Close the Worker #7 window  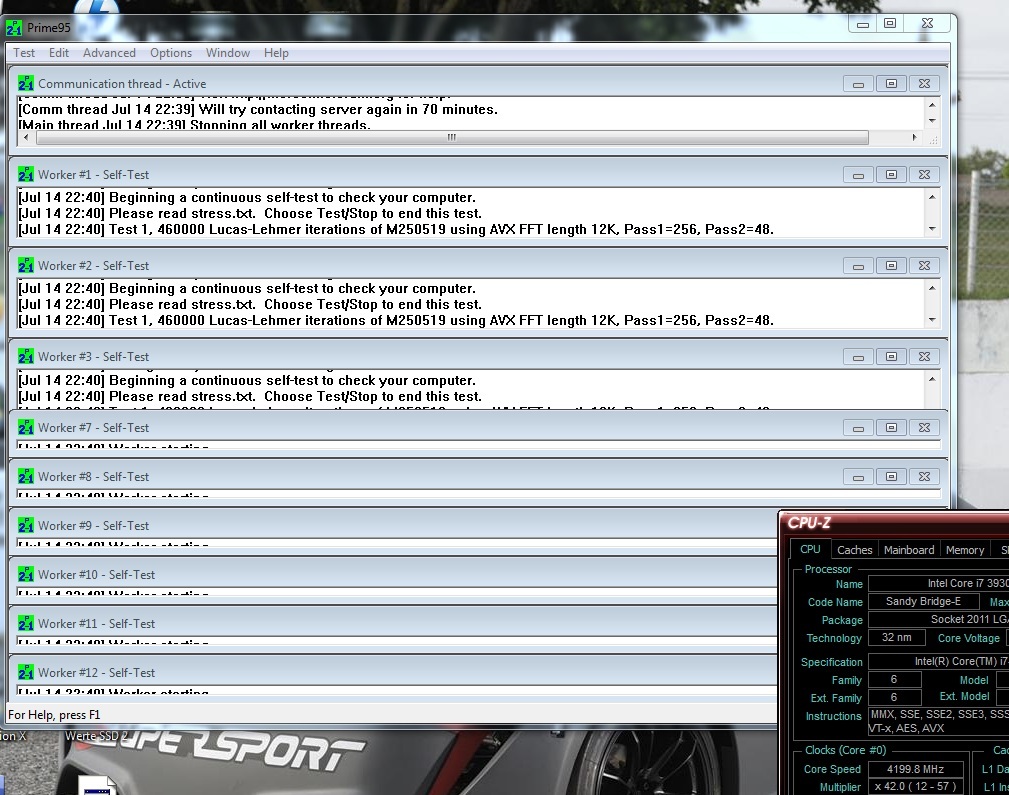point(924,427)
